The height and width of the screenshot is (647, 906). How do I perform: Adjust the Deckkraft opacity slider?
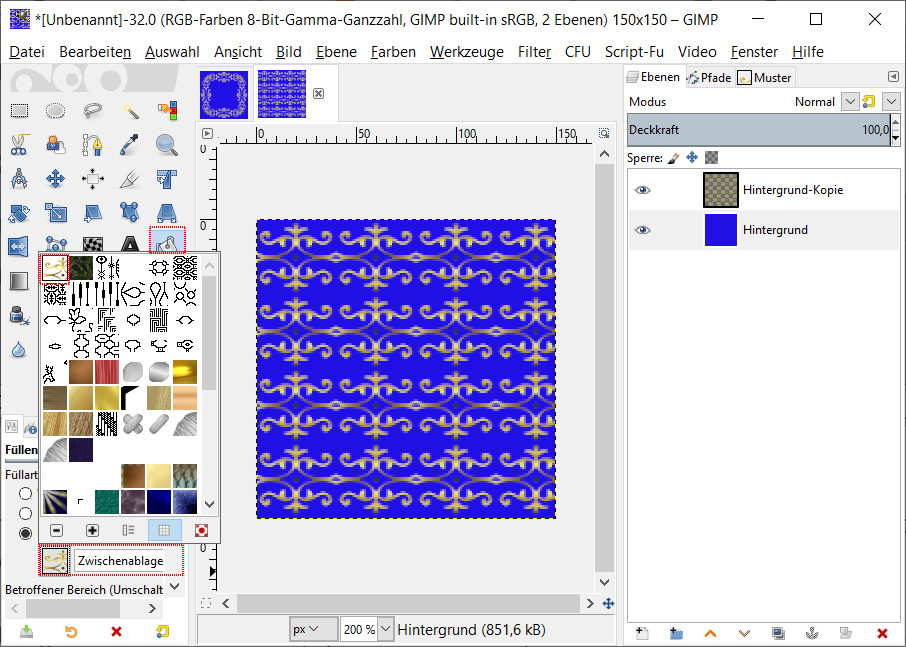click(759, 130)
